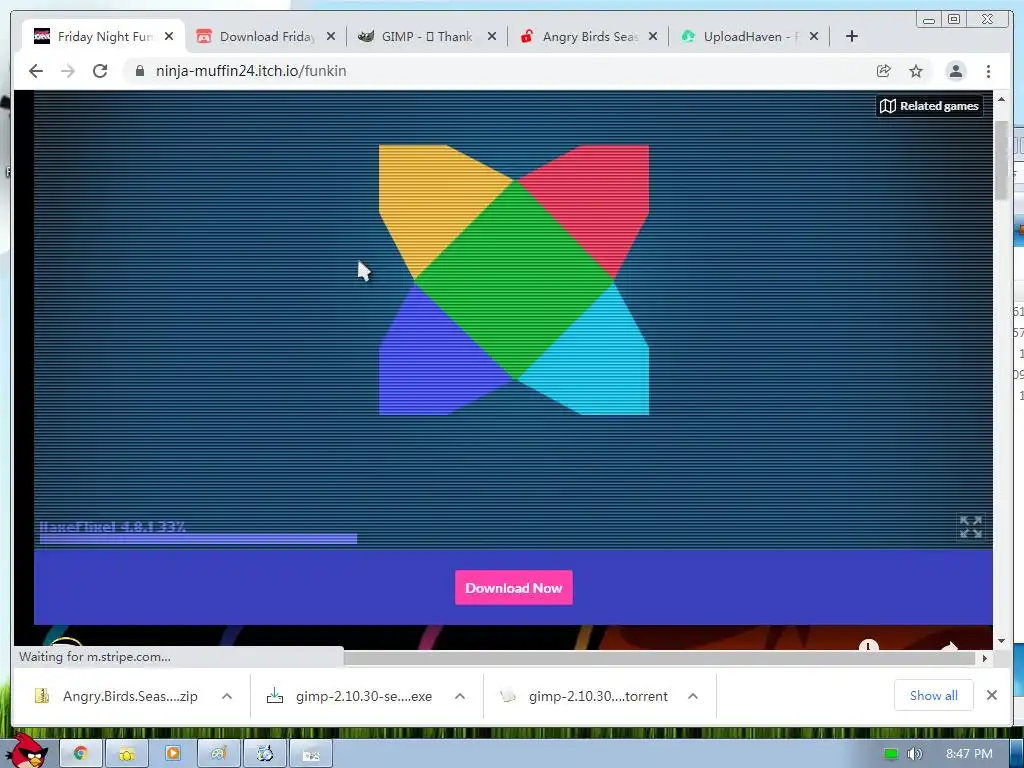Close the Friday Night Funkin tab
The width and height of the screenshot is (1024, 768).
point(169,37)
